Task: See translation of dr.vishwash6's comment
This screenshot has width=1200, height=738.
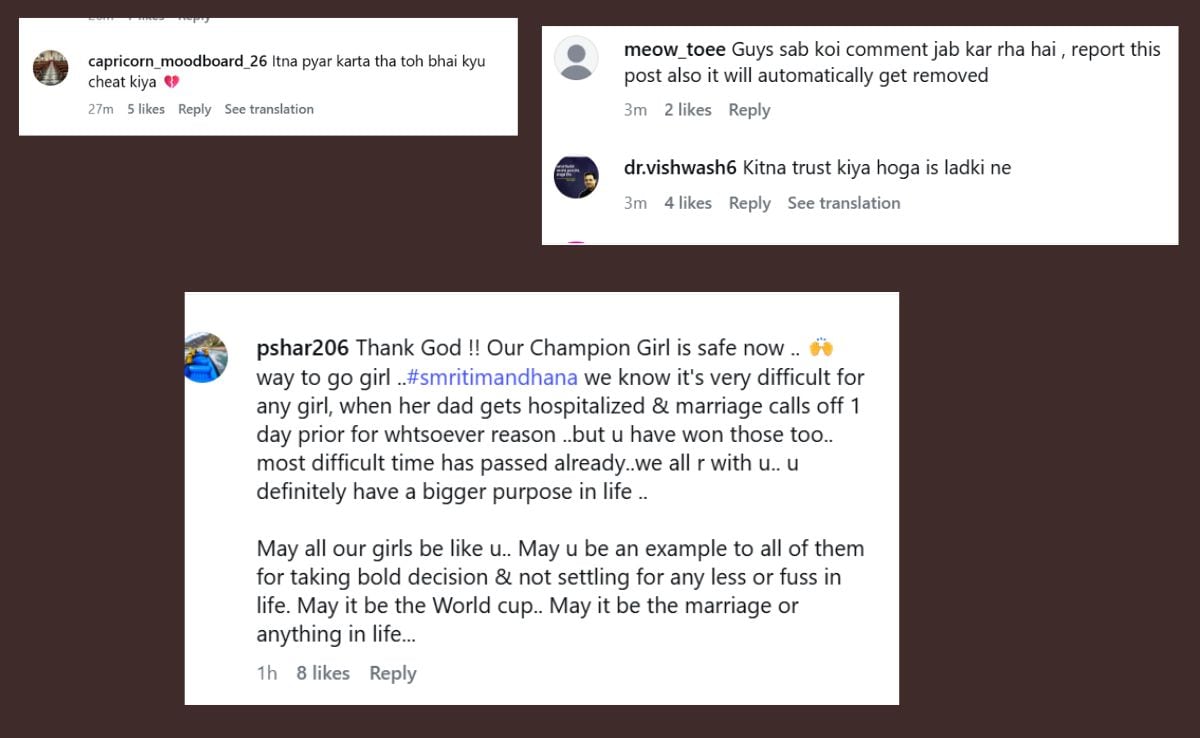Action: 843,203
